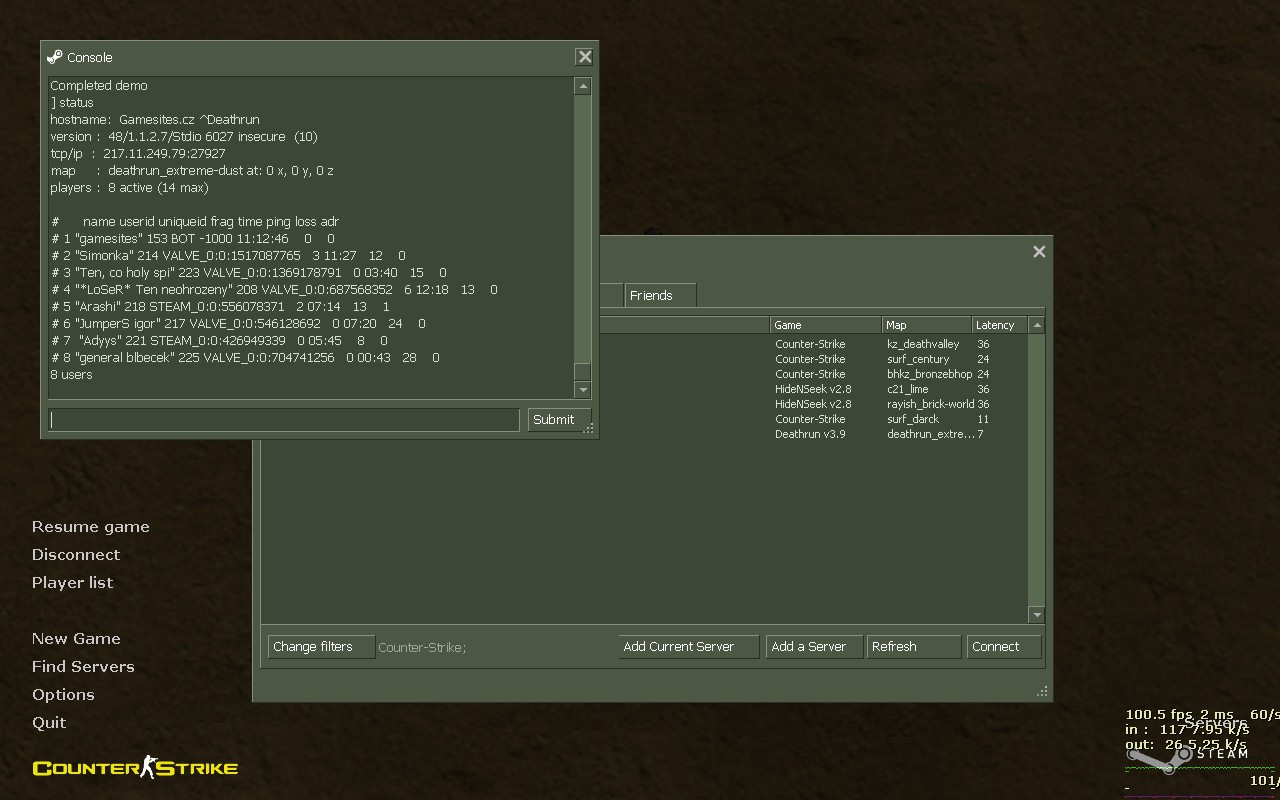
Task: Click the "Simonka" player line in console
Action: [x=229, y=255]
